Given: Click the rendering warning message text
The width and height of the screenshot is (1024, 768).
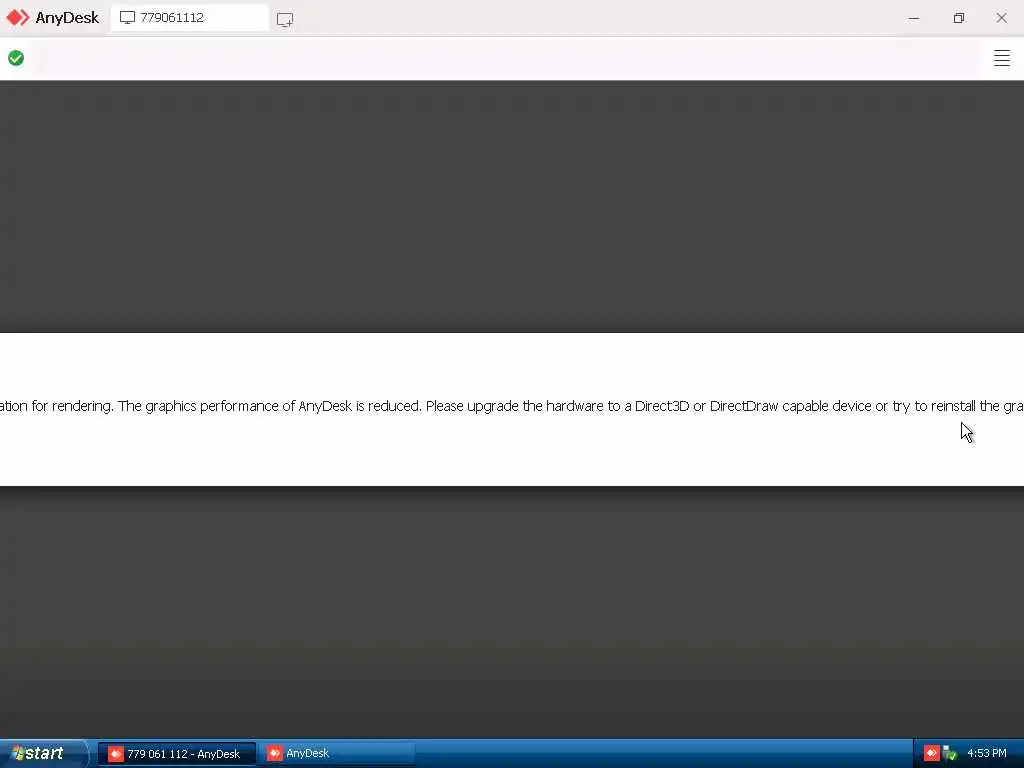Looking at the screenshot, I should [x=512, y=406].
